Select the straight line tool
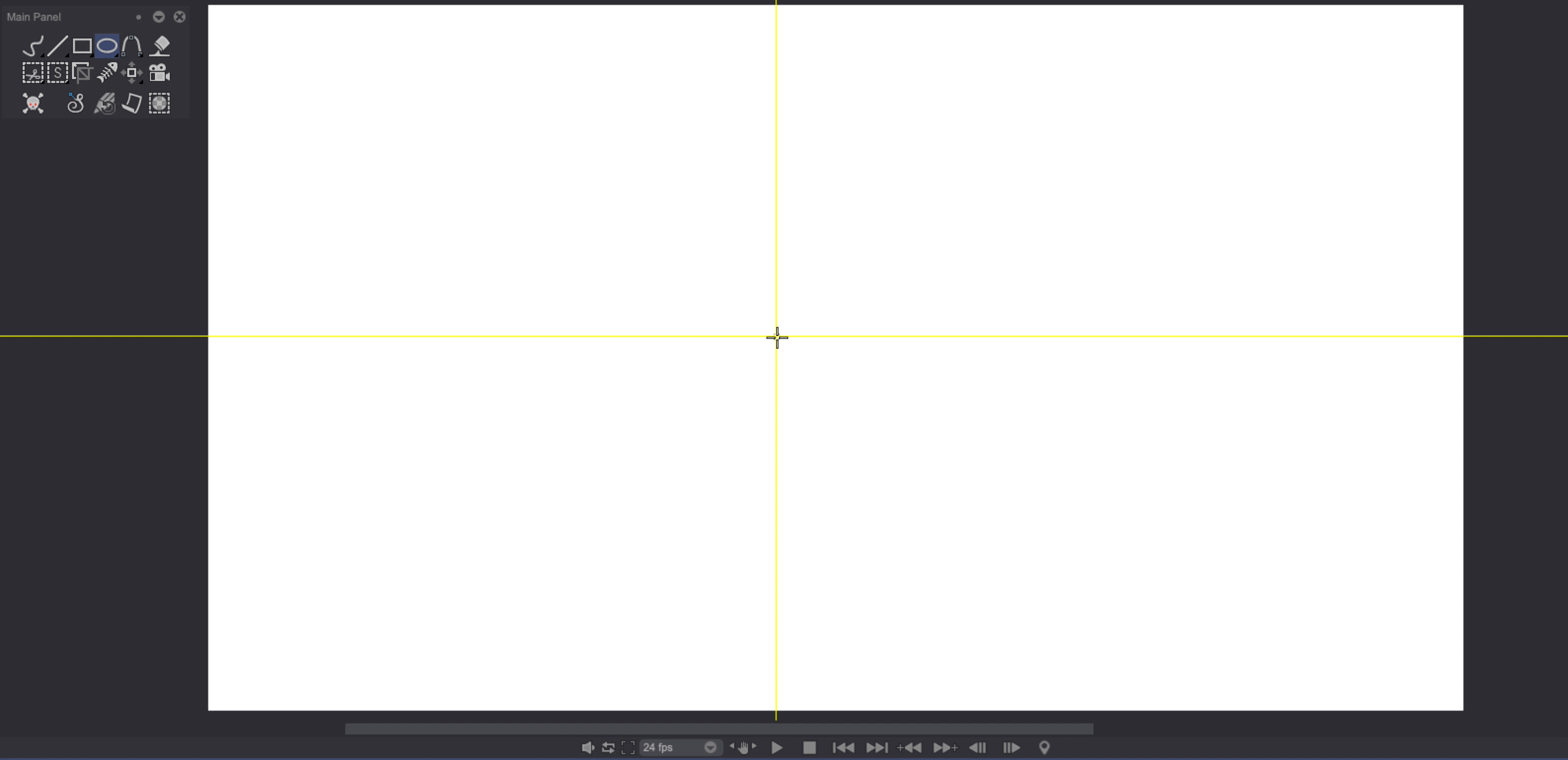This screenshot has width=1568, height=760. point(58,46)
